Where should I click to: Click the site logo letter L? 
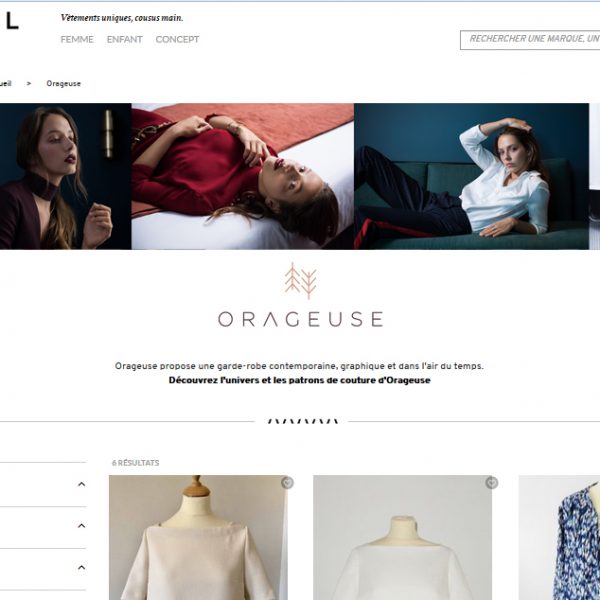11,21
